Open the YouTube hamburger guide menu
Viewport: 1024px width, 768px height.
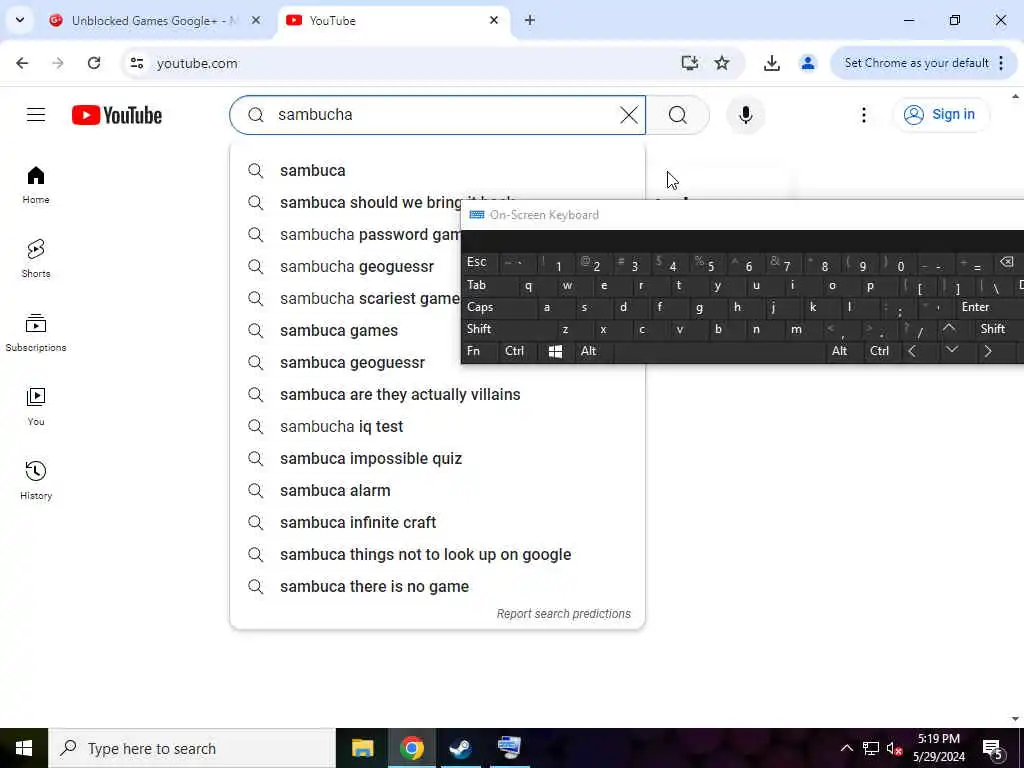pos(36,115)
